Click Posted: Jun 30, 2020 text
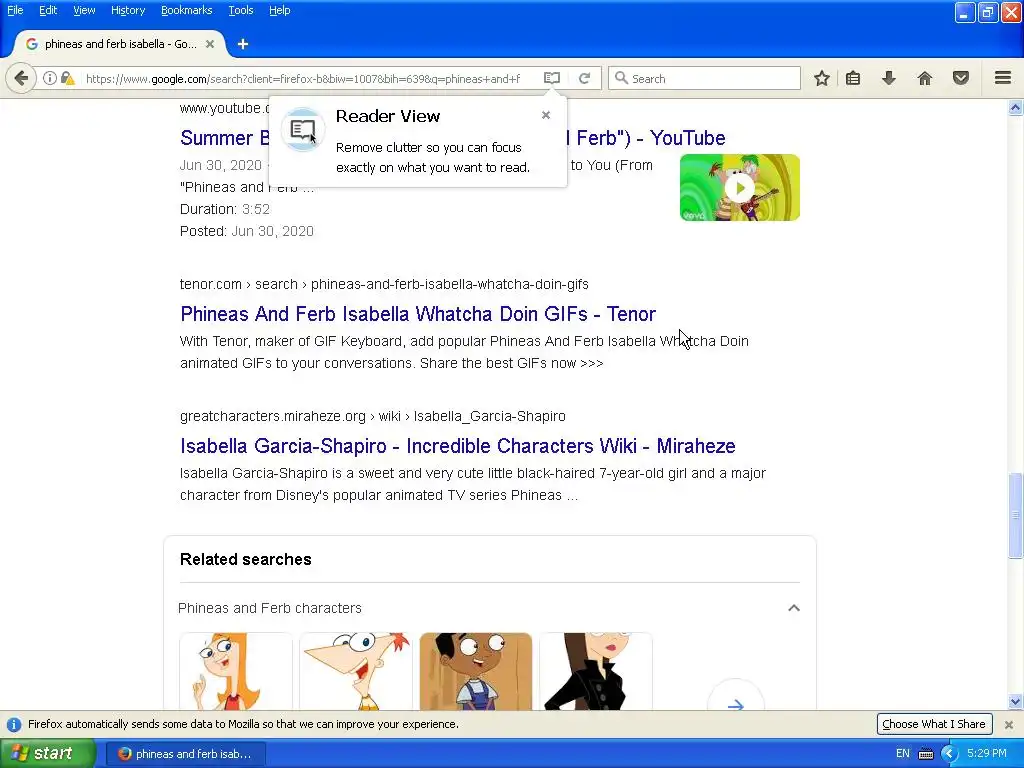 click(x=247, y=231)
